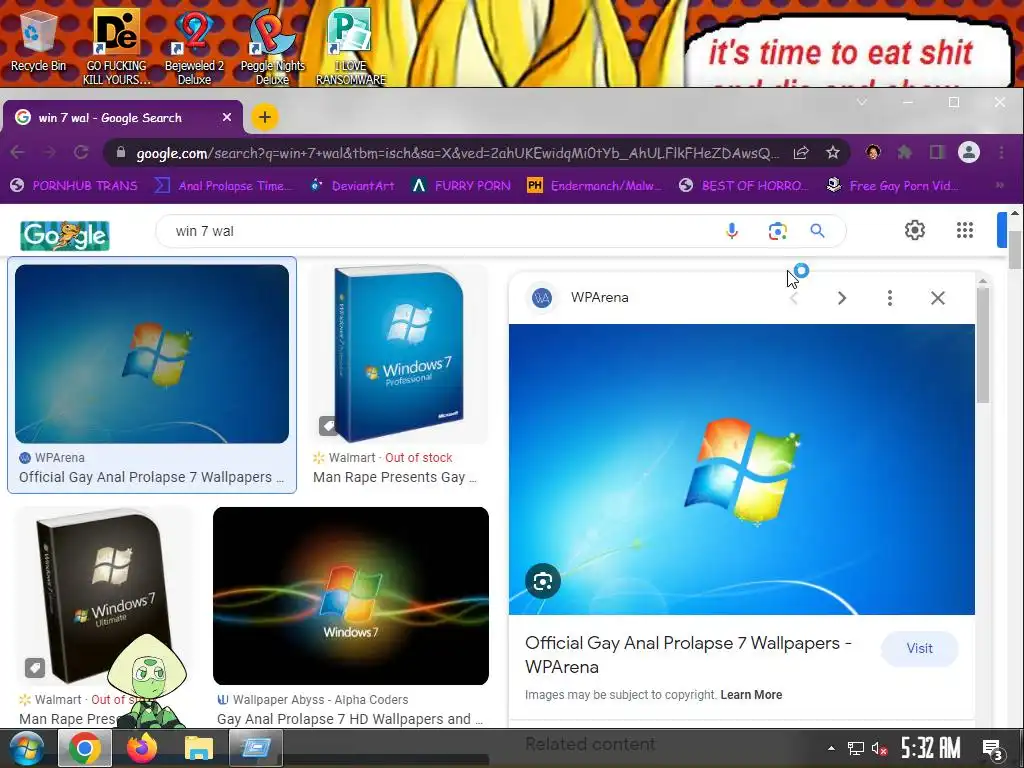The image size is (1024, 768).
Task: Click the Google logo
Action: coord(65,235)
